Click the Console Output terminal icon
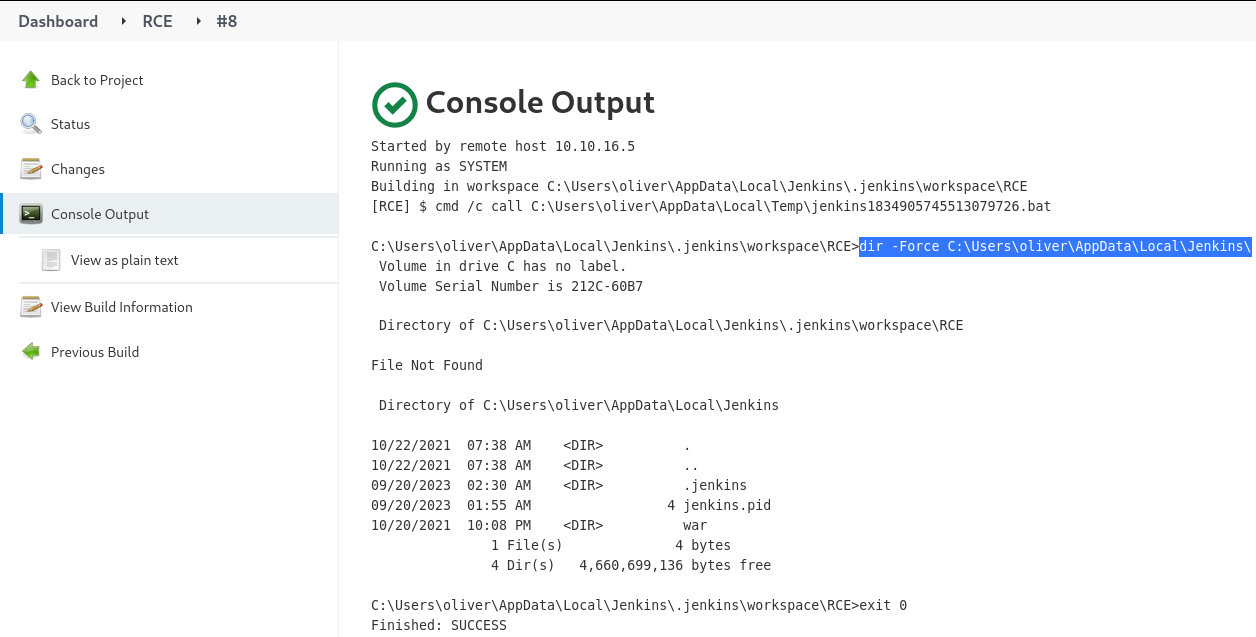 [31, 214]
